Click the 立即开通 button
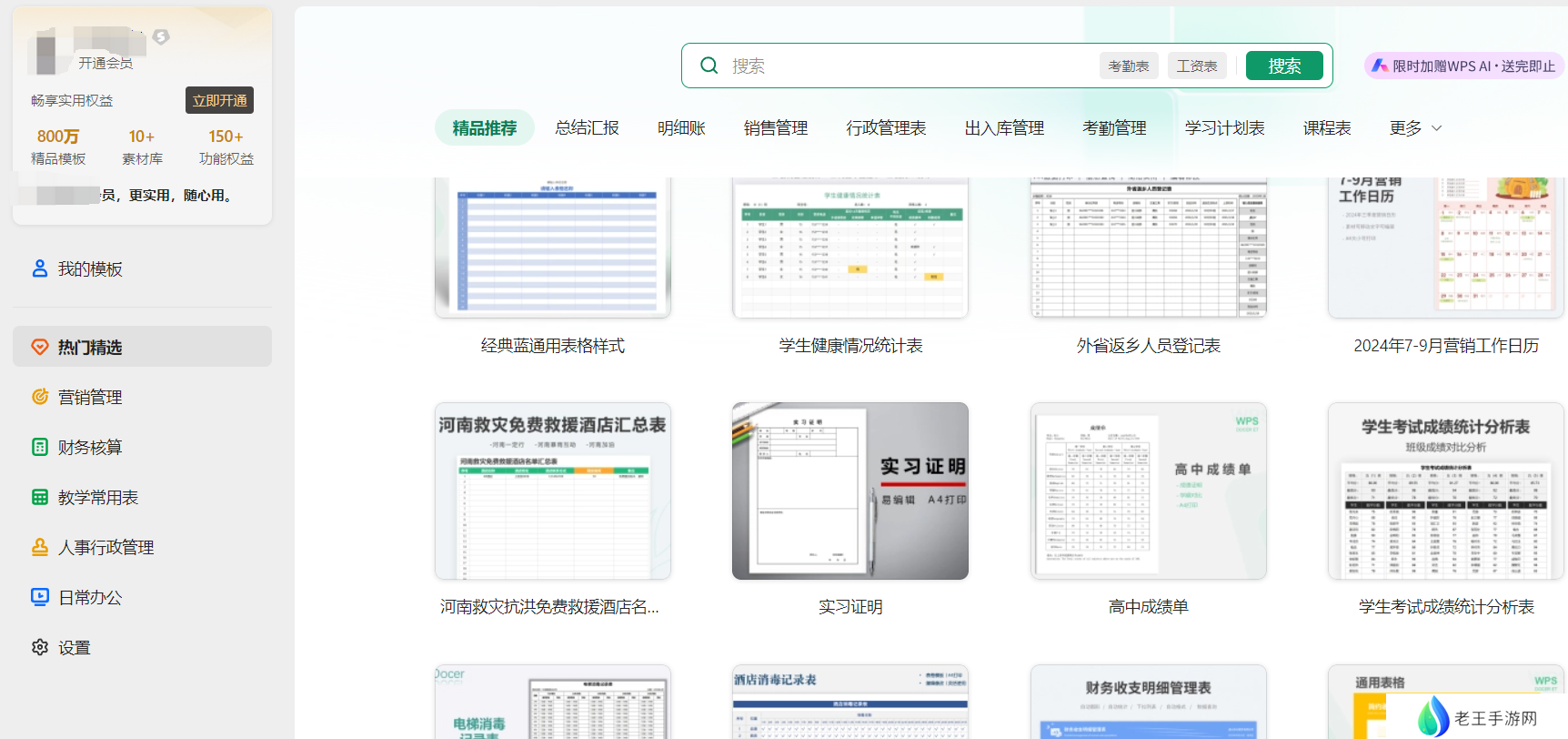 [219, 100]
